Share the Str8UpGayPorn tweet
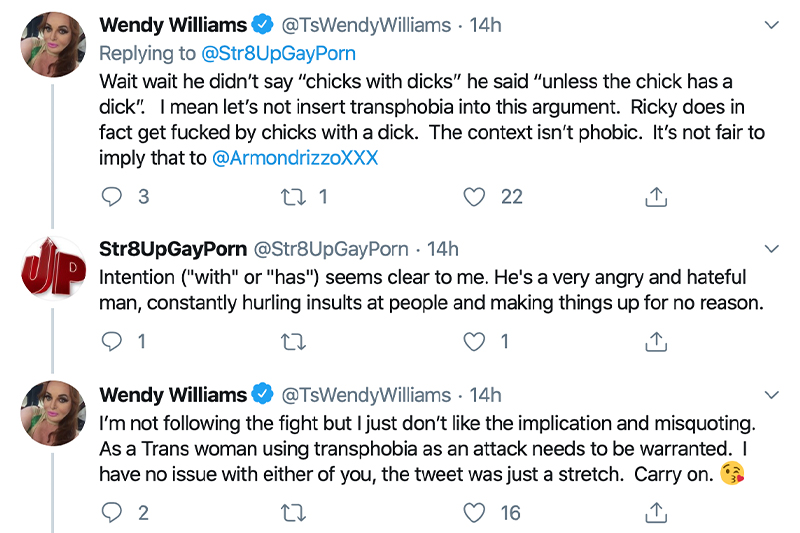Viewport: 800px width, 533px height. [x=655, y=342]
